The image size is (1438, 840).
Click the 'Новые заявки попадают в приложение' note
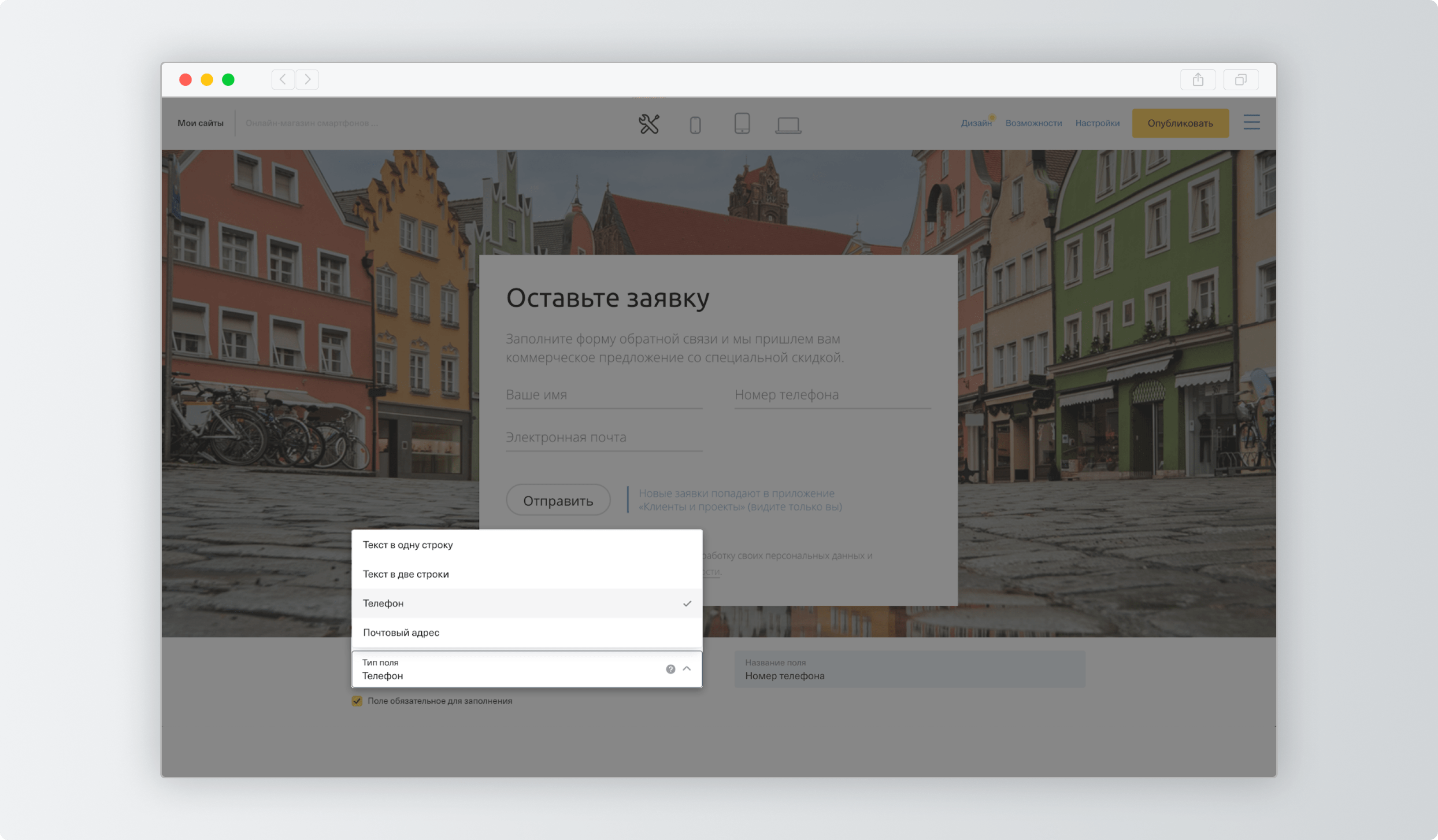pyautogui.click(x=740, y=500)
